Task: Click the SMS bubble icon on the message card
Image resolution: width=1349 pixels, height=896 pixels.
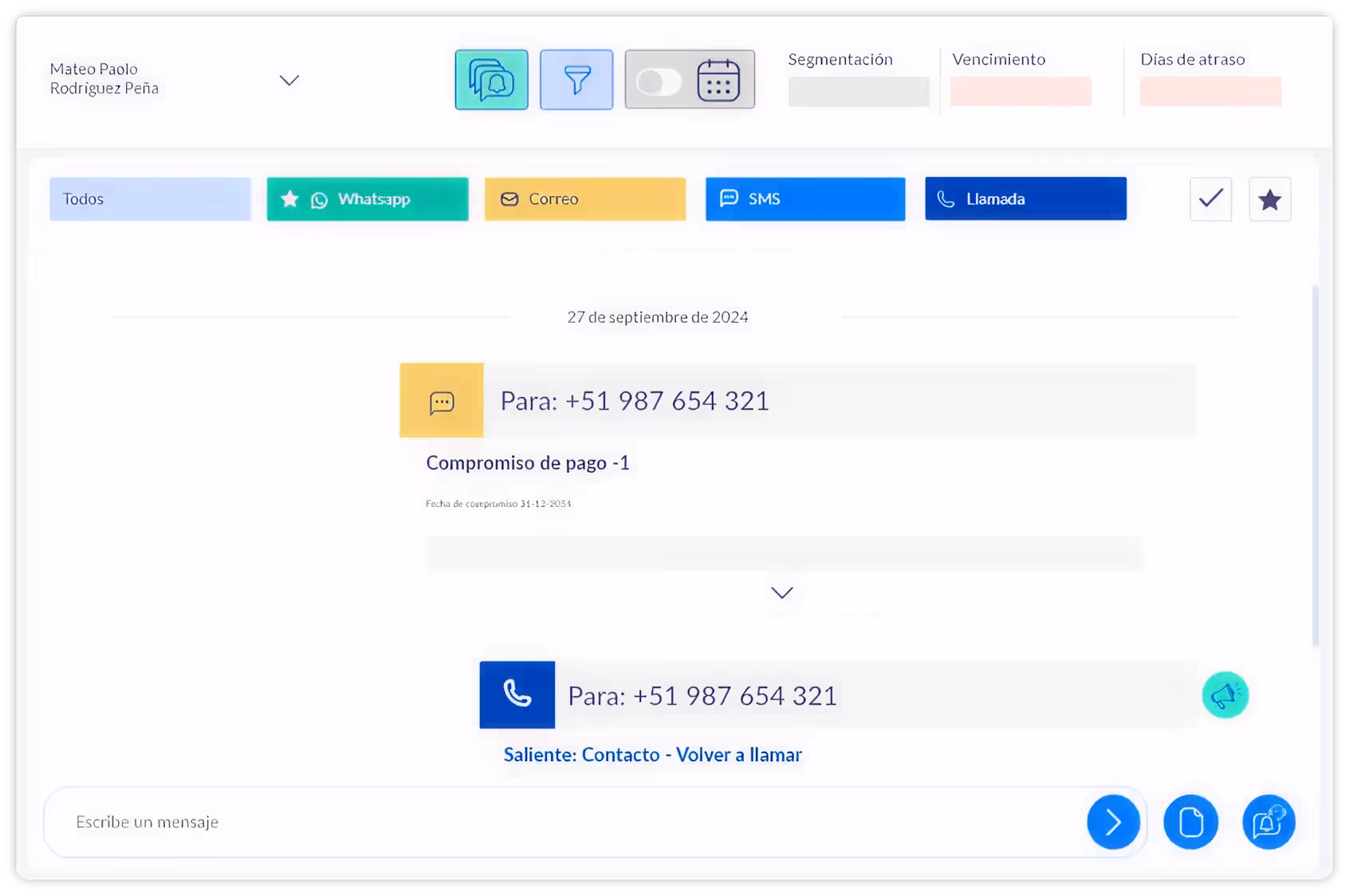Action: (x=441, y=401)
